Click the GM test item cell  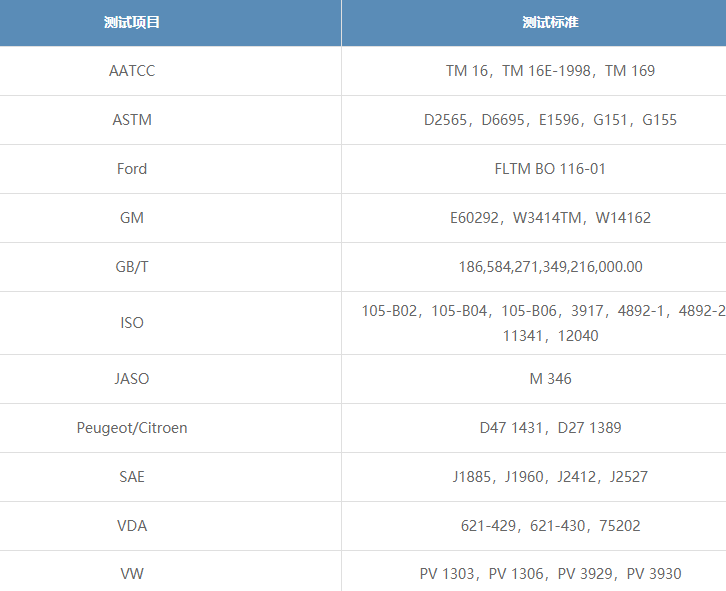tap(132, 218)
